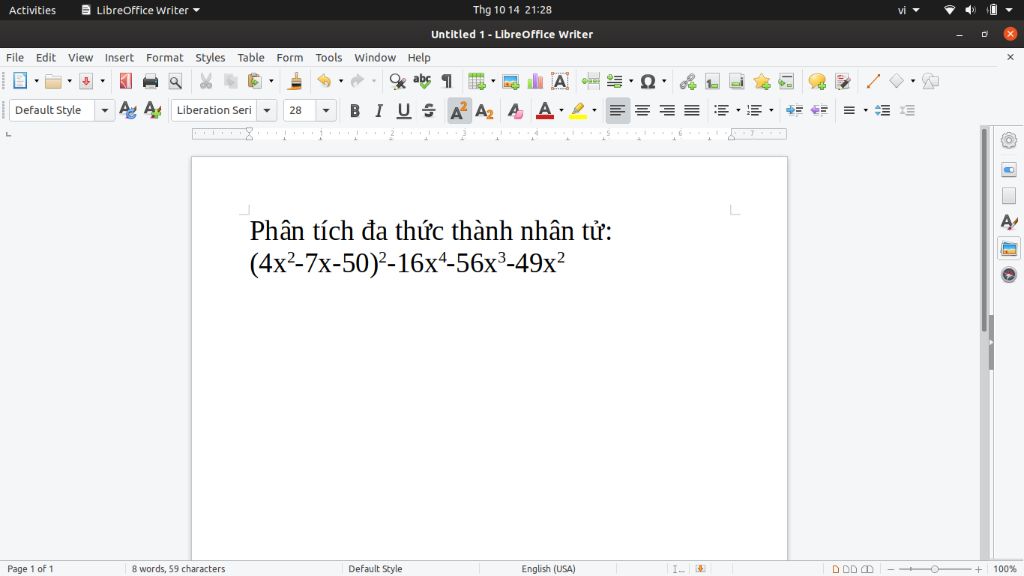Insert a special character (Omega icon)

(x=648, y=81)
